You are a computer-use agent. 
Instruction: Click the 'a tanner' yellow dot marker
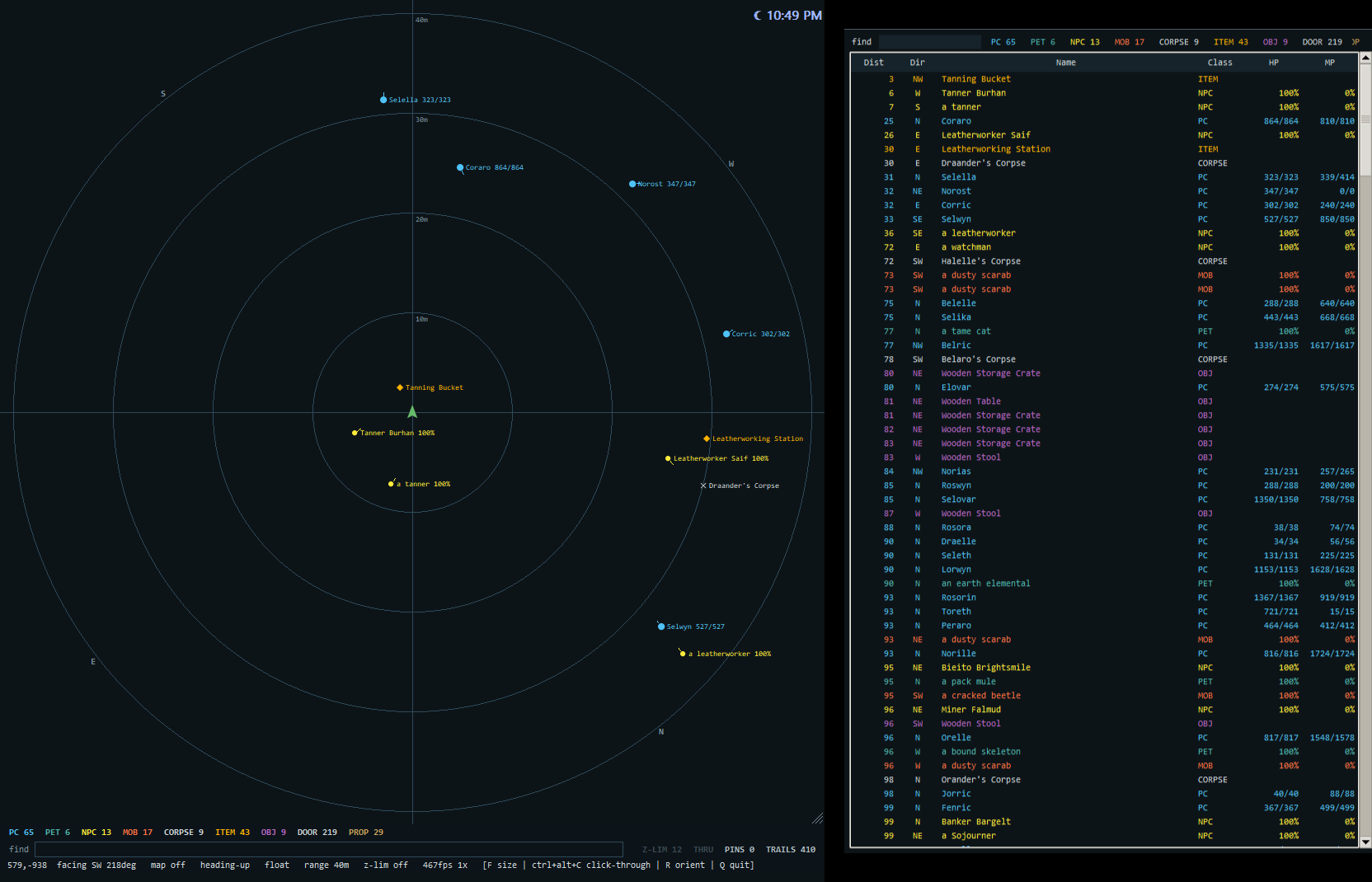click(x=391, y=484)
